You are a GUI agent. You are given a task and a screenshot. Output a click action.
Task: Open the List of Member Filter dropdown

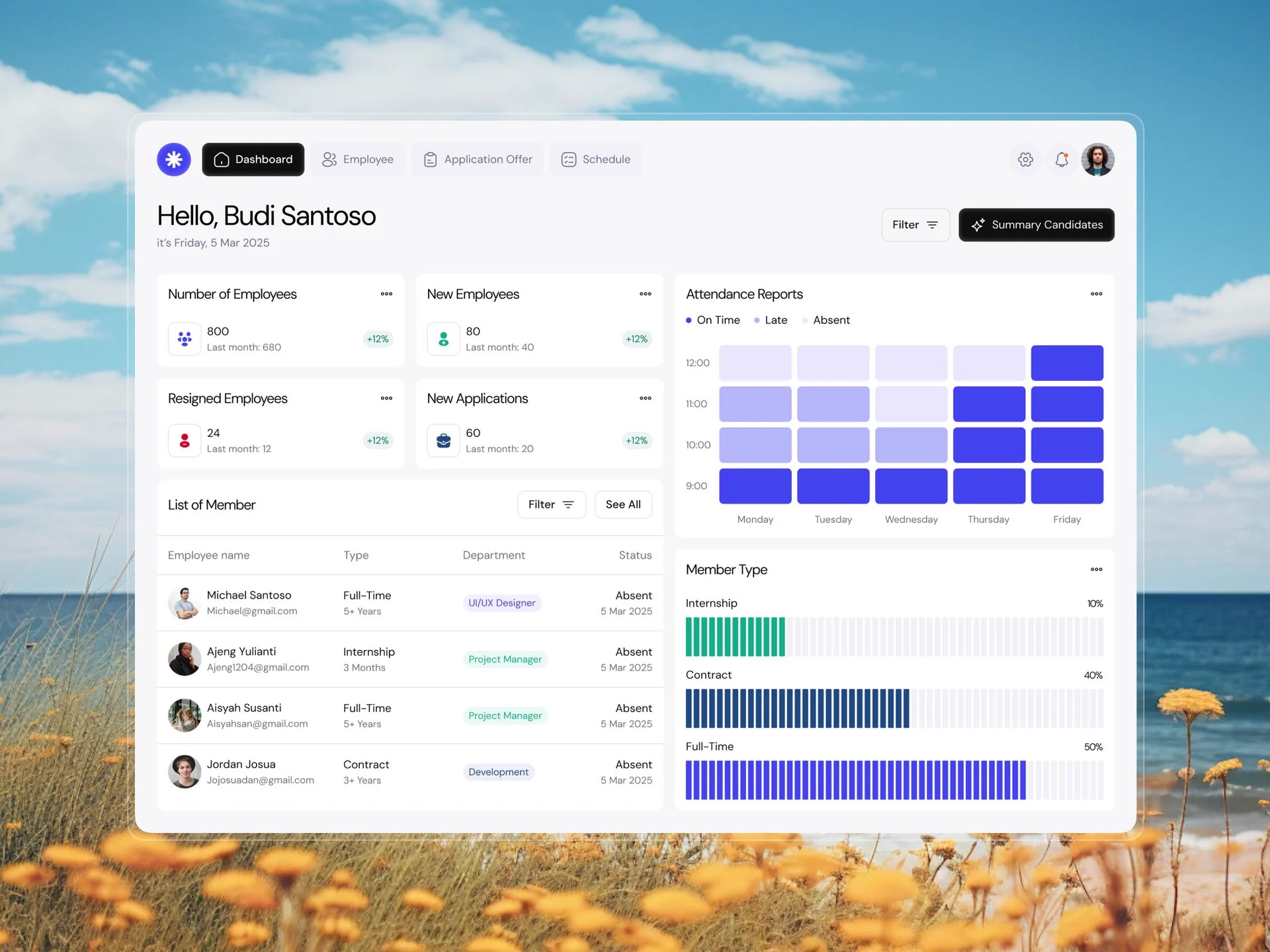[552, 504]
